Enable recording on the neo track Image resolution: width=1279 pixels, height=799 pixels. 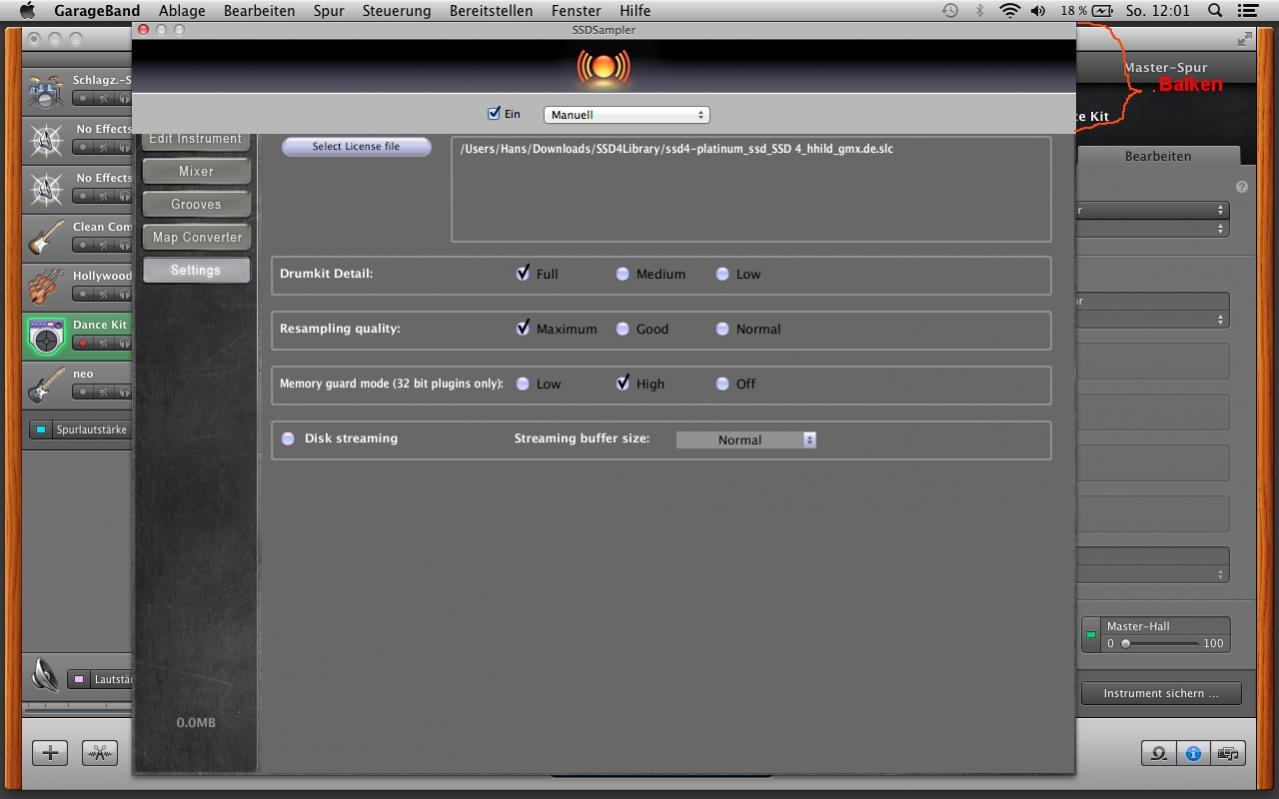pos(83,392)
